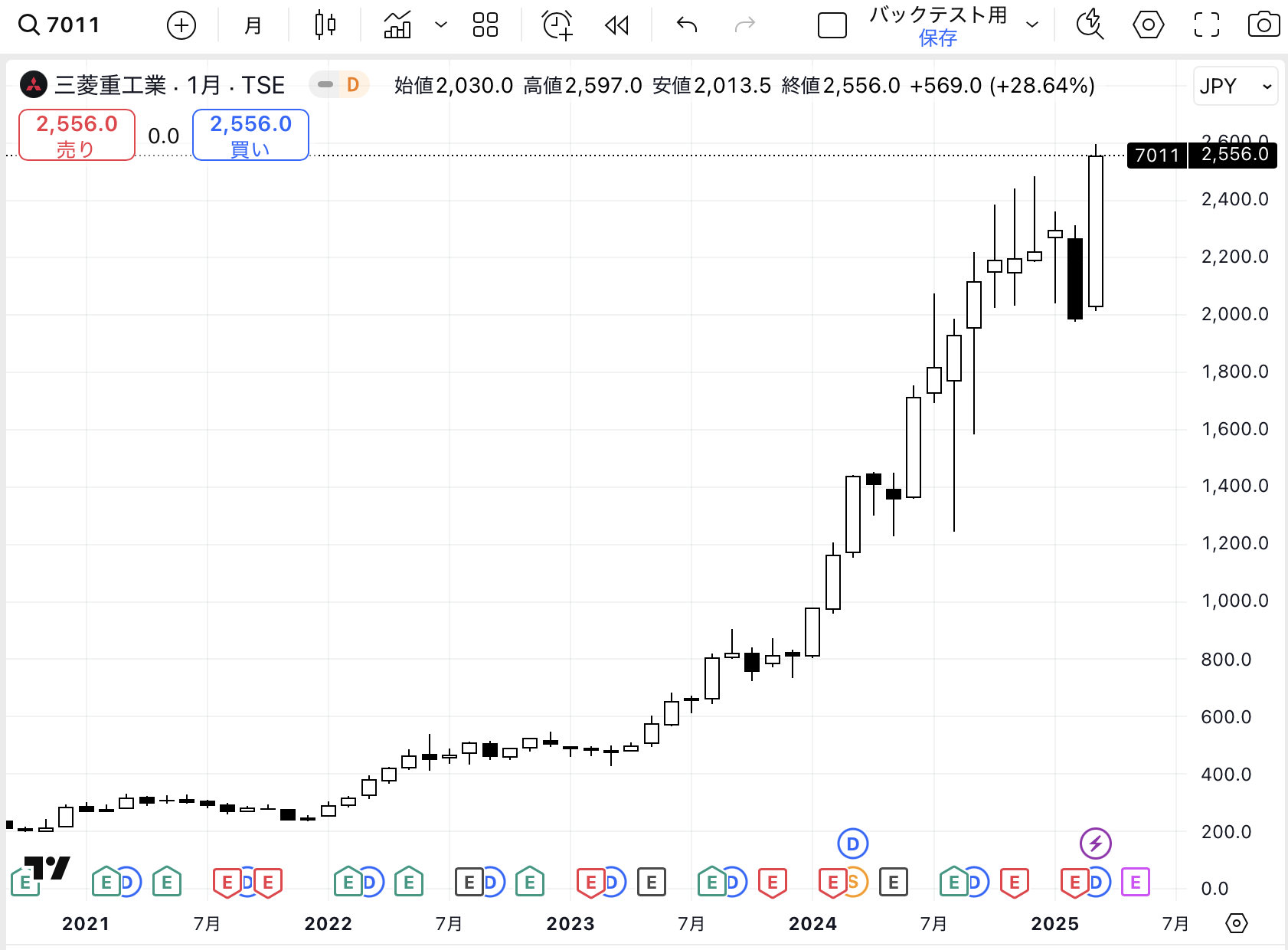The width and height of the screenshot is (1288, 950).
Task: Open the layout setup rectangle icon
Action: pos(832,26)
